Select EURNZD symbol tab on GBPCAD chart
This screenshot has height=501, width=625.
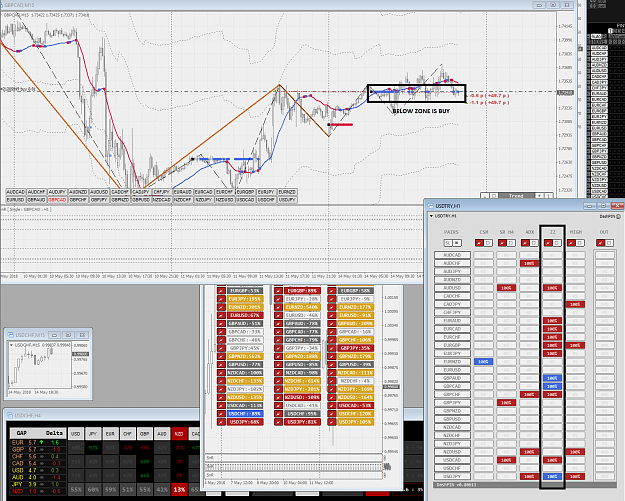click(287, 192)
